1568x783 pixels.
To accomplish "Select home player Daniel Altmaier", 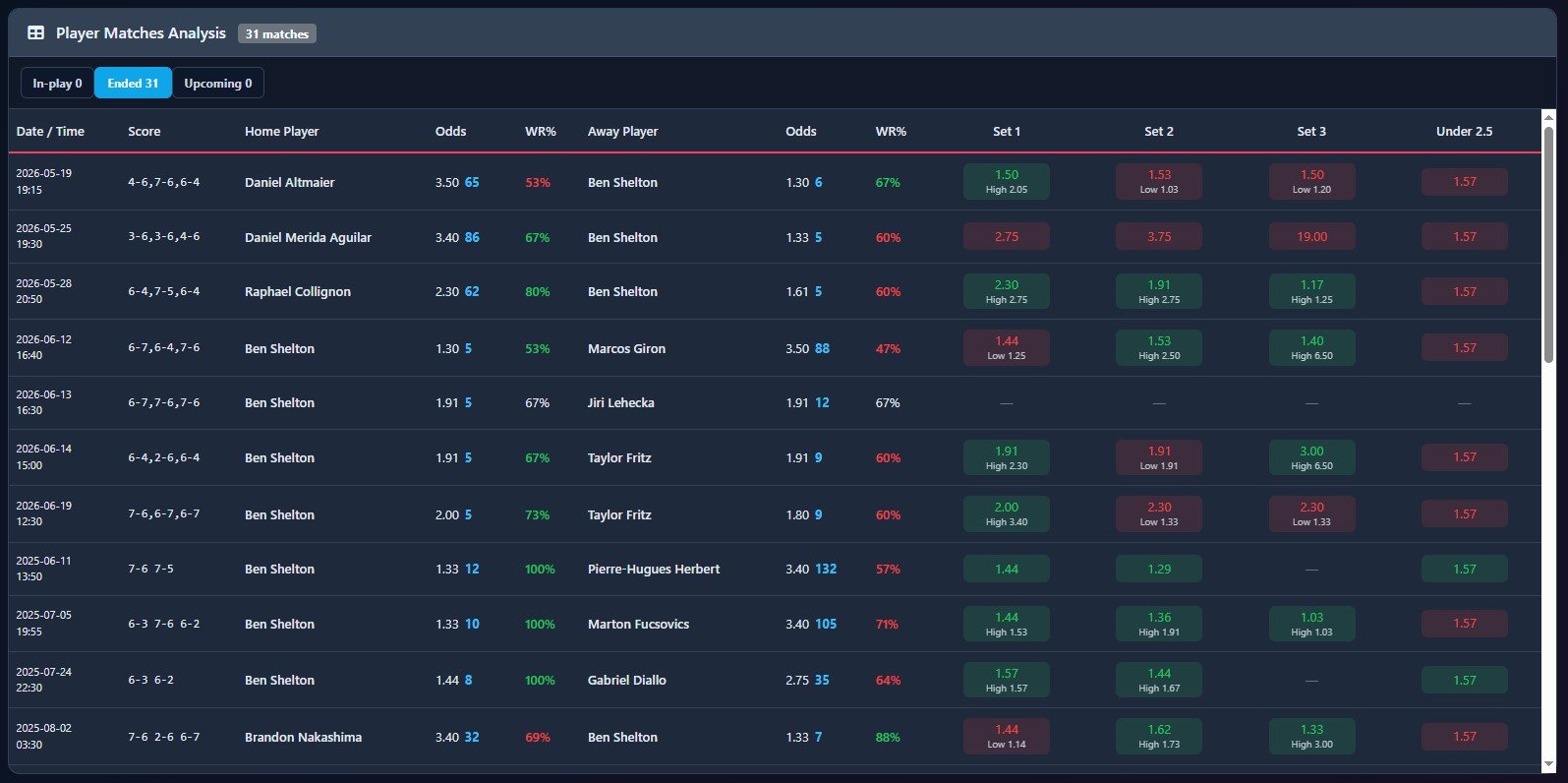I will pyautogui.click(x=290, y=183).
